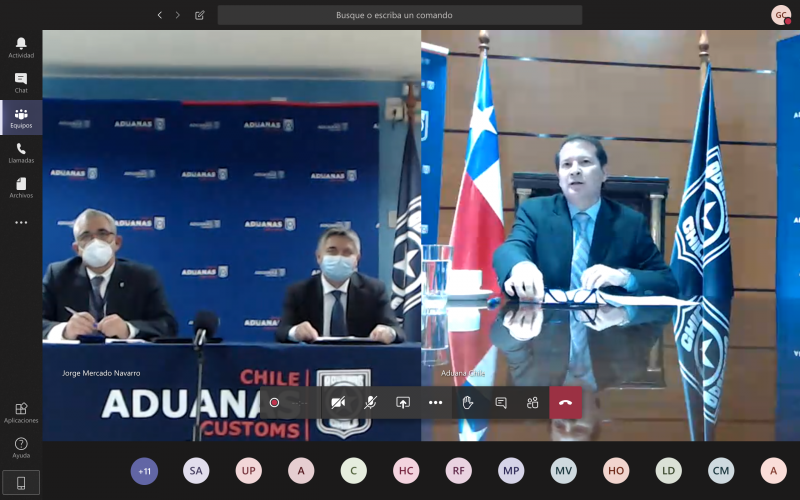Screen dimensions: 800x500
Task: Click the Jorge Mercado Navarro name label
Action: pos(101,373)
